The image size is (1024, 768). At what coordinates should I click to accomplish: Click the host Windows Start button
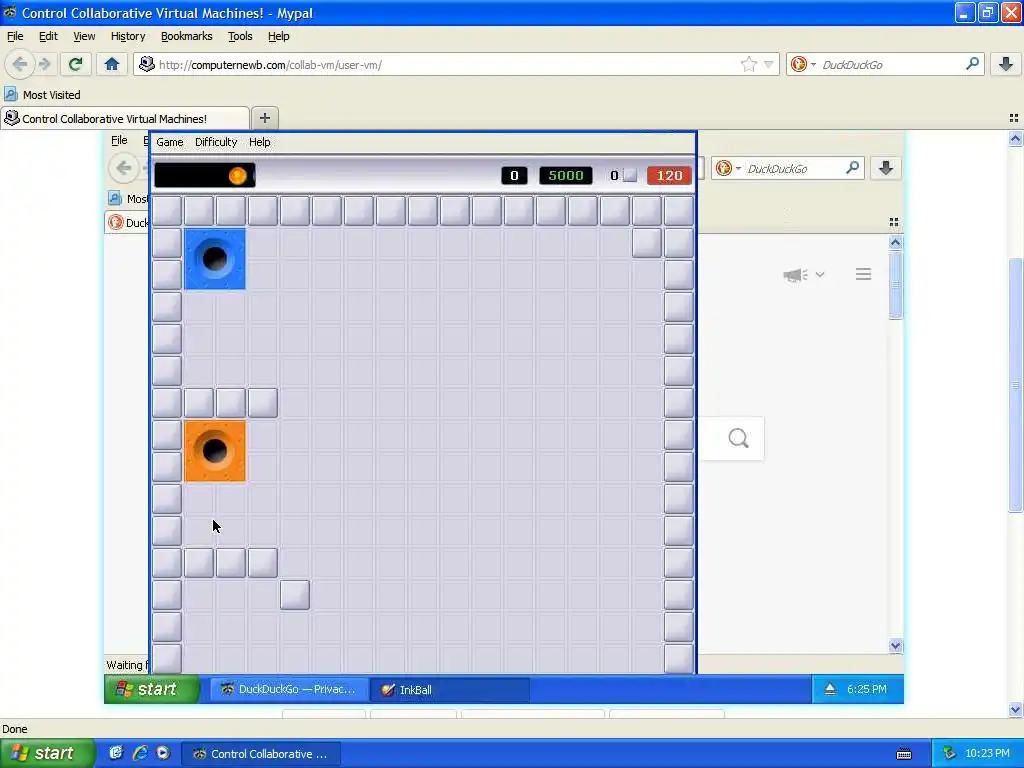(x=48, y=753)
